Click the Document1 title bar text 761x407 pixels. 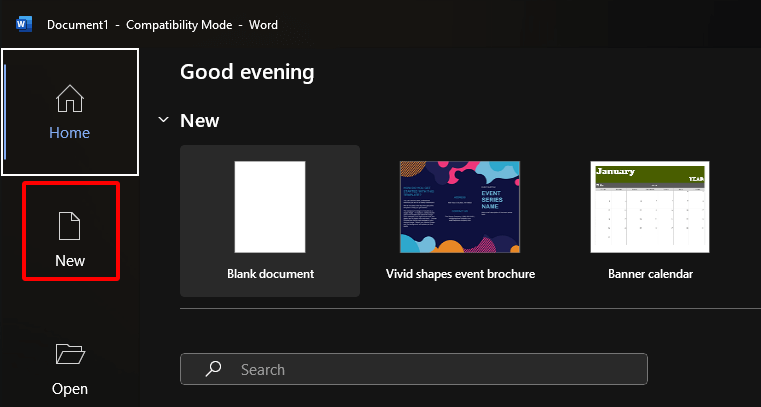[x=78, y=25]
